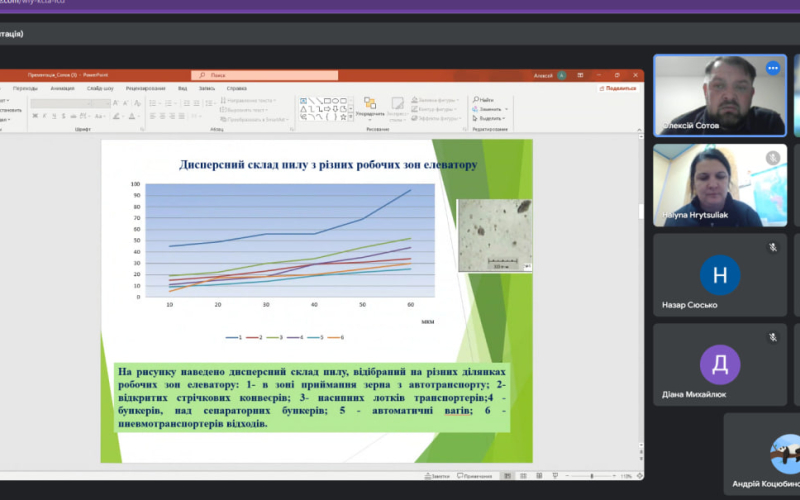The height and width of the screenshot is (500, 800).
Task: Start slide show from status bar
Action: point(555,476)
